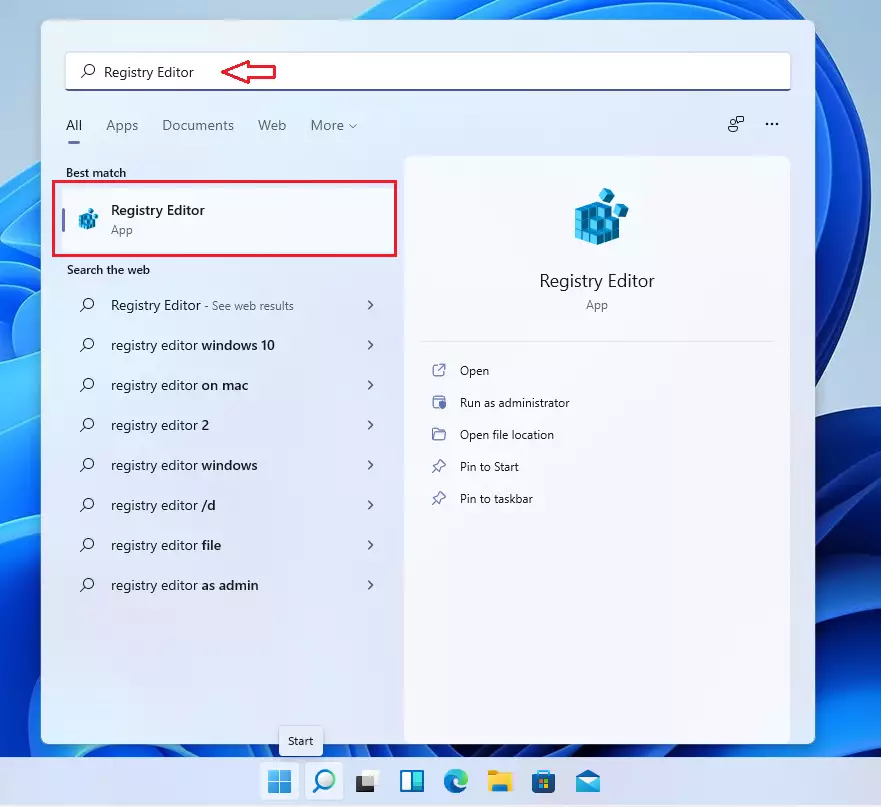The height and width of the screenshot is (807, 881).
Task: Expand arrow for 'registry editor on mac'
Action: pos(370,385)
